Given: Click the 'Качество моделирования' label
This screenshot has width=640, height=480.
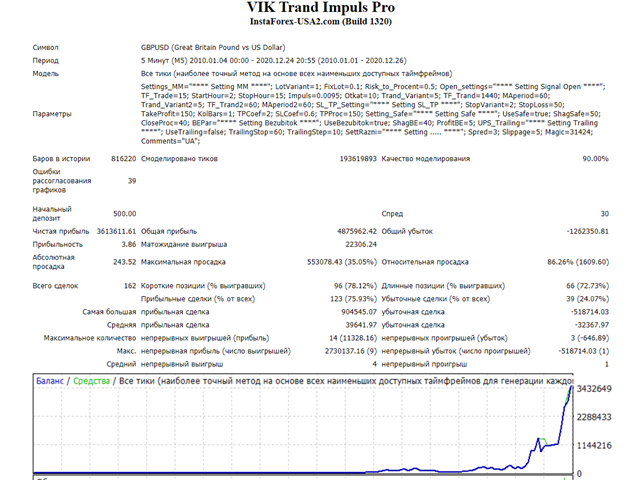Looking at the screenshot, I should pos(426,158).
